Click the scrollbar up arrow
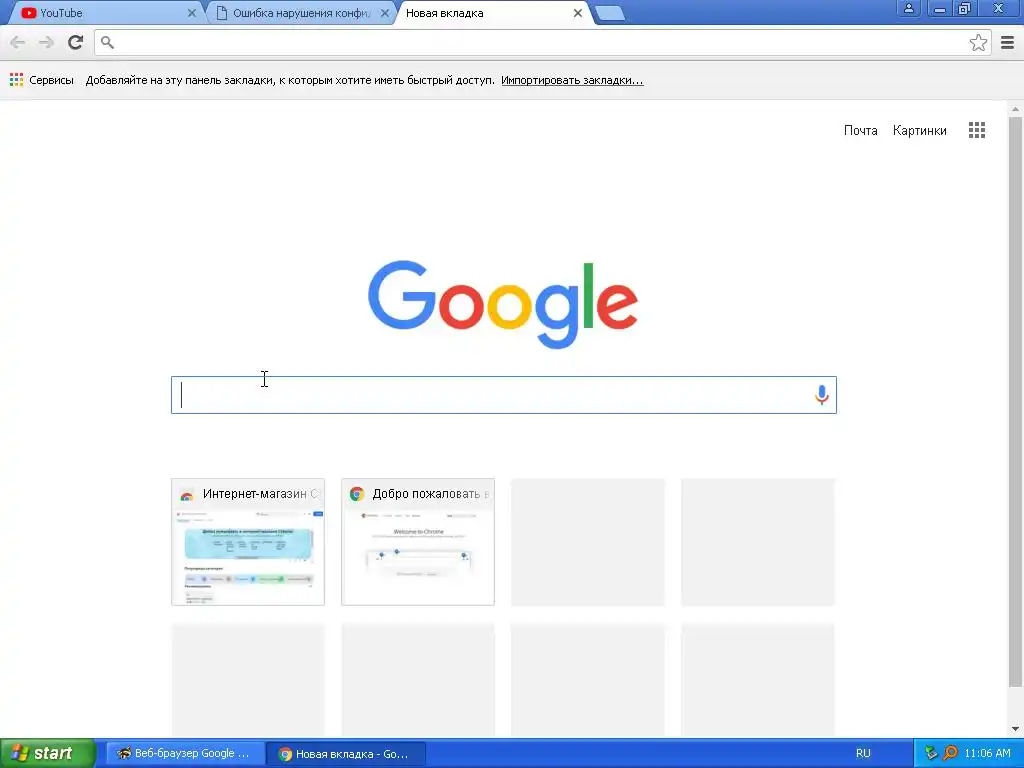1024x768 pixels. coord(1015,108)
